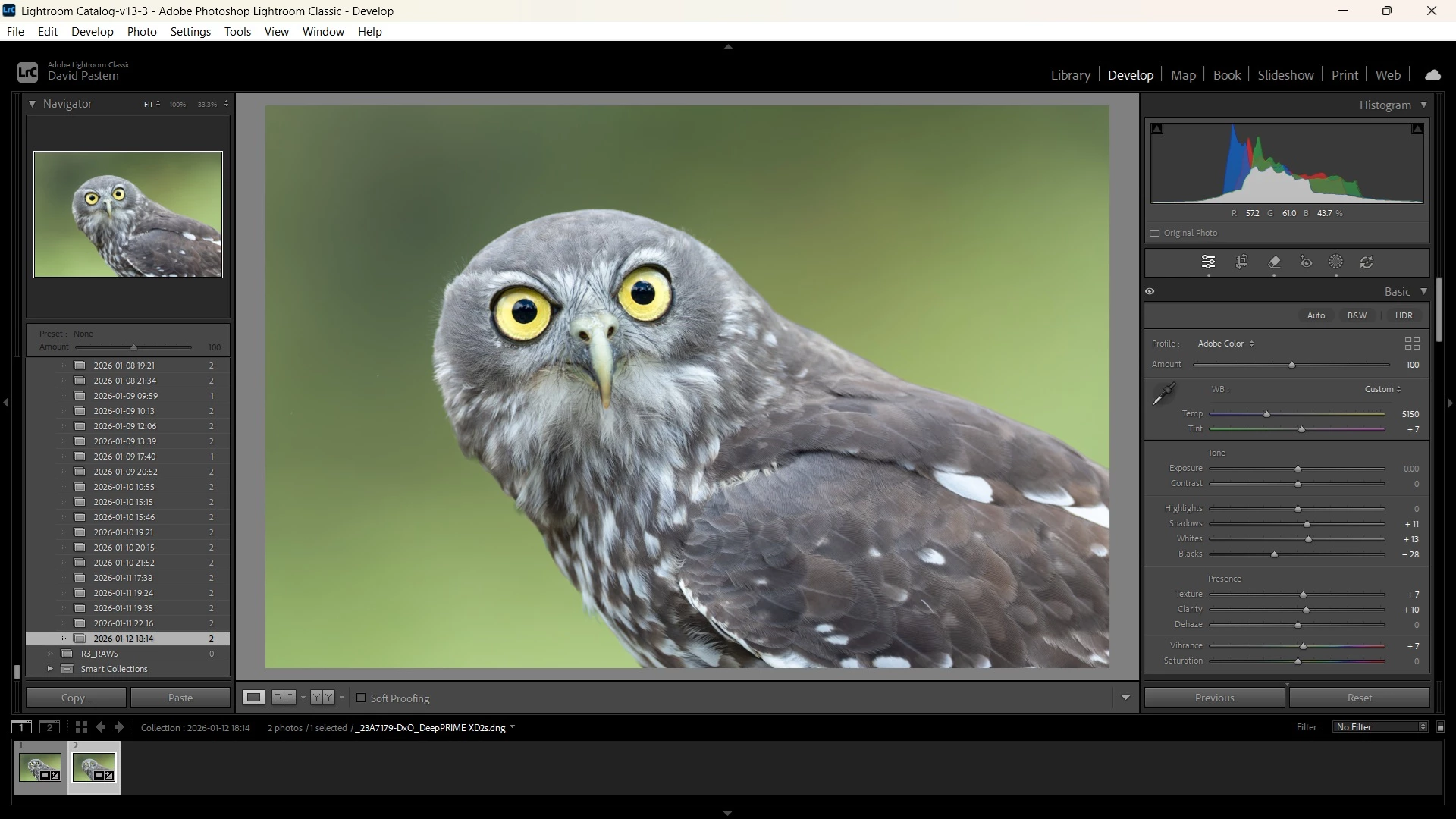This screenshot has width=1456, height=819.
Task: Open the Settings menu
Action: tap(190, 32)
